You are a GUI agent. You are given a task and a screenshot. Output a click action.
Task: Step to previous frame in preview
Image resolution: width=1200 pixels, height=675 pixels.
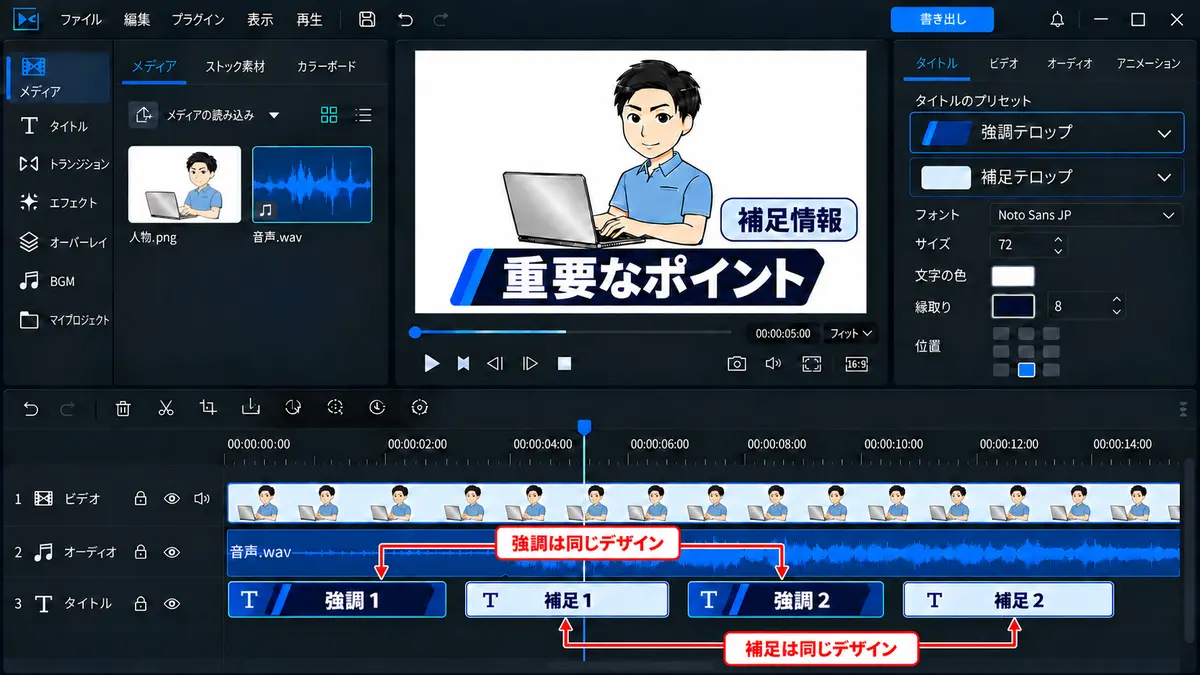(x=495, y=363)
